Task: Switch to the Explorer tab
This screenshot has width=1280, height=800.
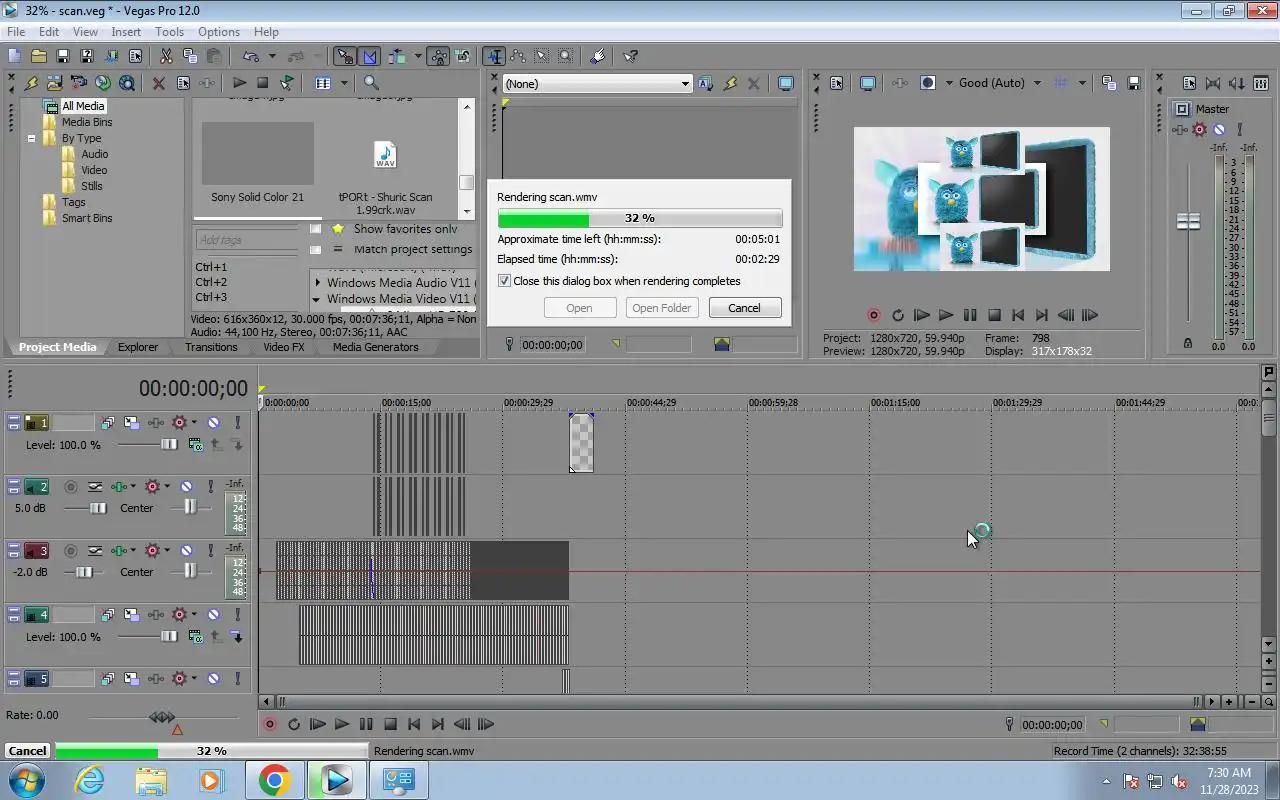Action: tap(138, 347)
